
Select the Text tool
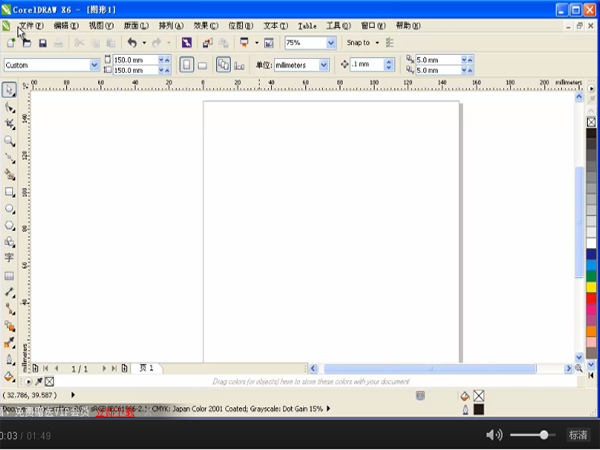click(9, 258)
